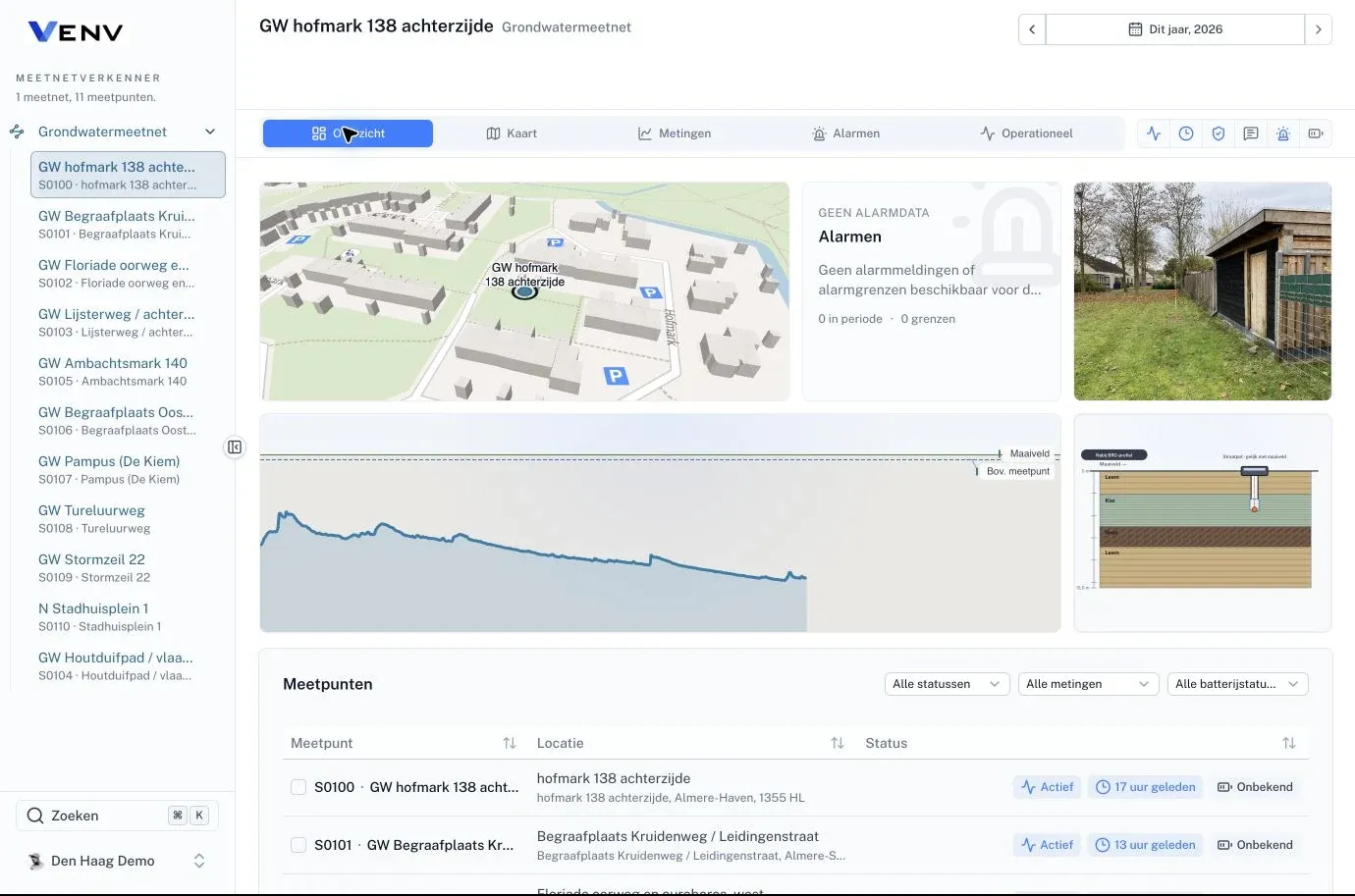Image resolution: width=1355 pixels, height=896 pixels.
Task: Check the S0101 GW Begraafplaats row checkbox
Action: click(298, 845)
